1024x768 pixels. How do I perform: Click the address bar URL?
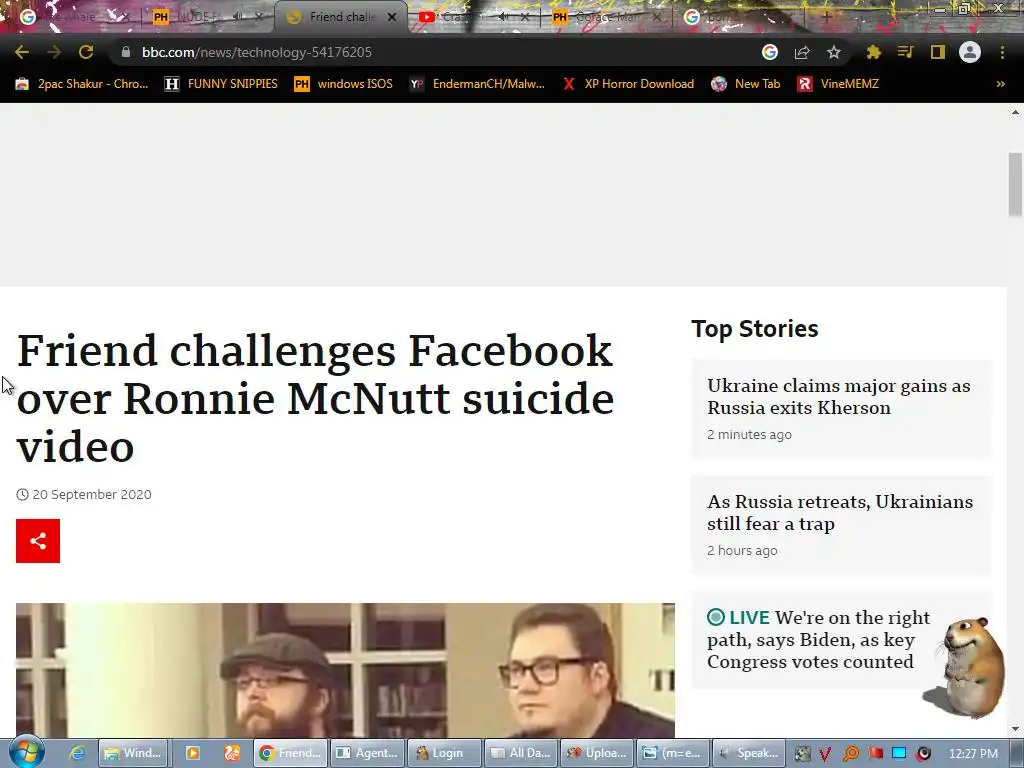[x=257, y=52]
